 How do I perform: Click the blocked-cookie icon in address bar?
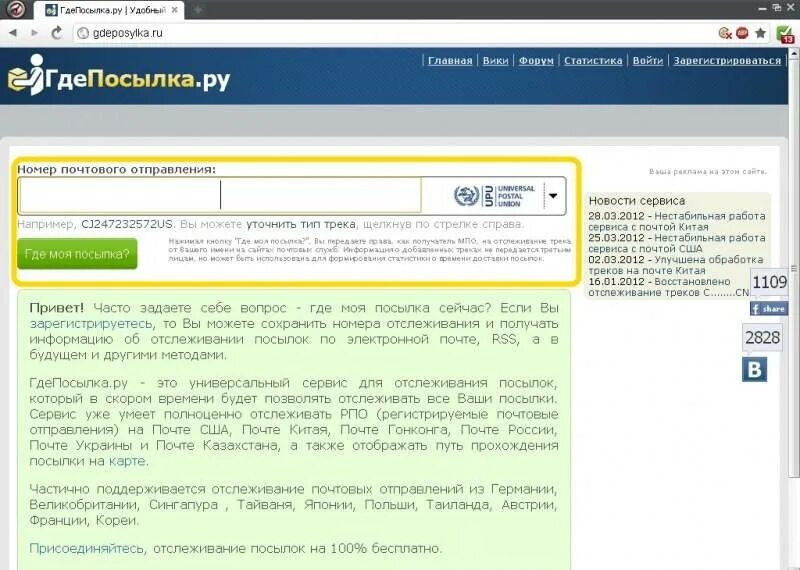[725, 33]
